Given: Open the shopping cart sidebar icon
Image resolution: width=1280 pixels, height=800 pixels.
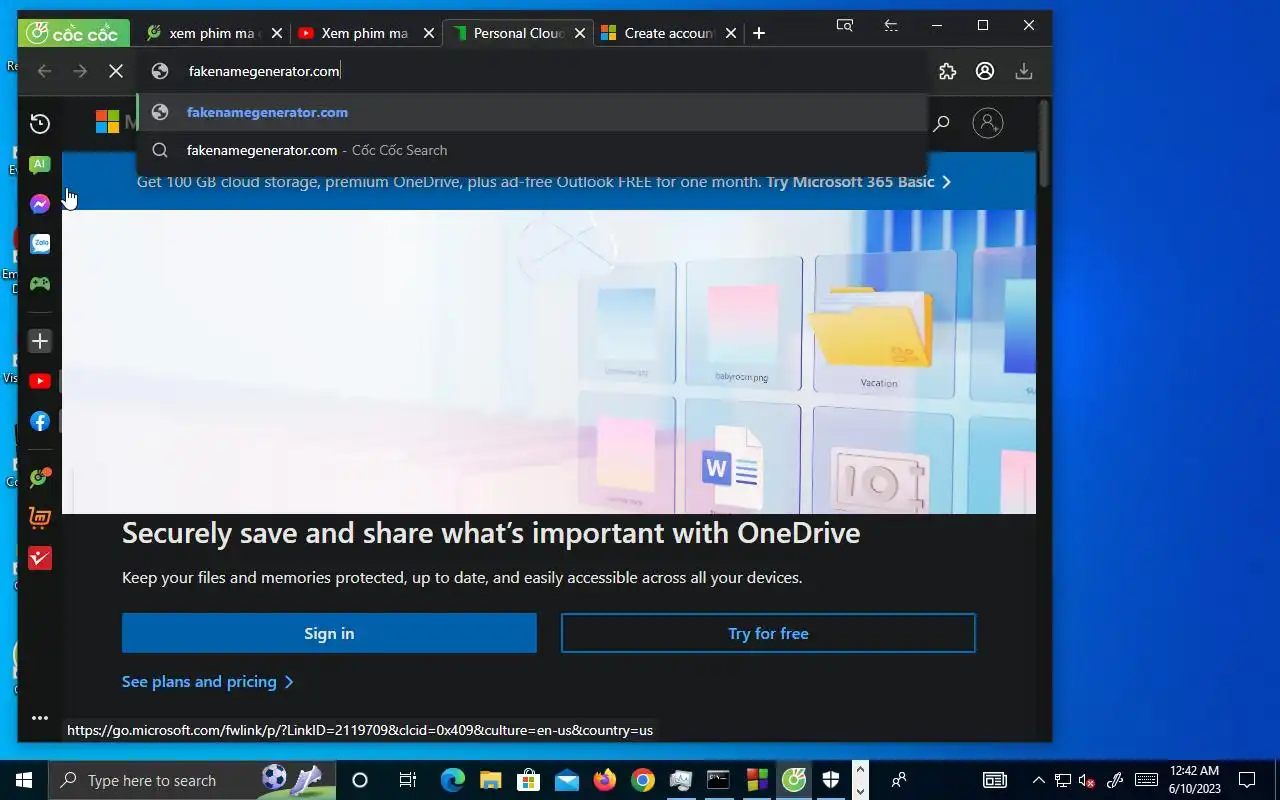Looking at the screenshot, I should (x=40, y=518).
